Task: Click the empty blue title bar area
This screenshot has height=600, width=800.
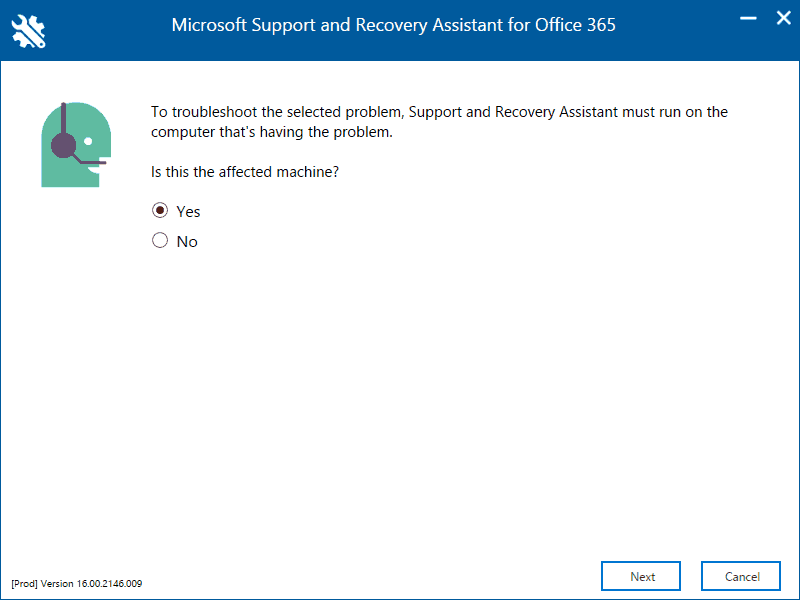Action: (680, 40)
